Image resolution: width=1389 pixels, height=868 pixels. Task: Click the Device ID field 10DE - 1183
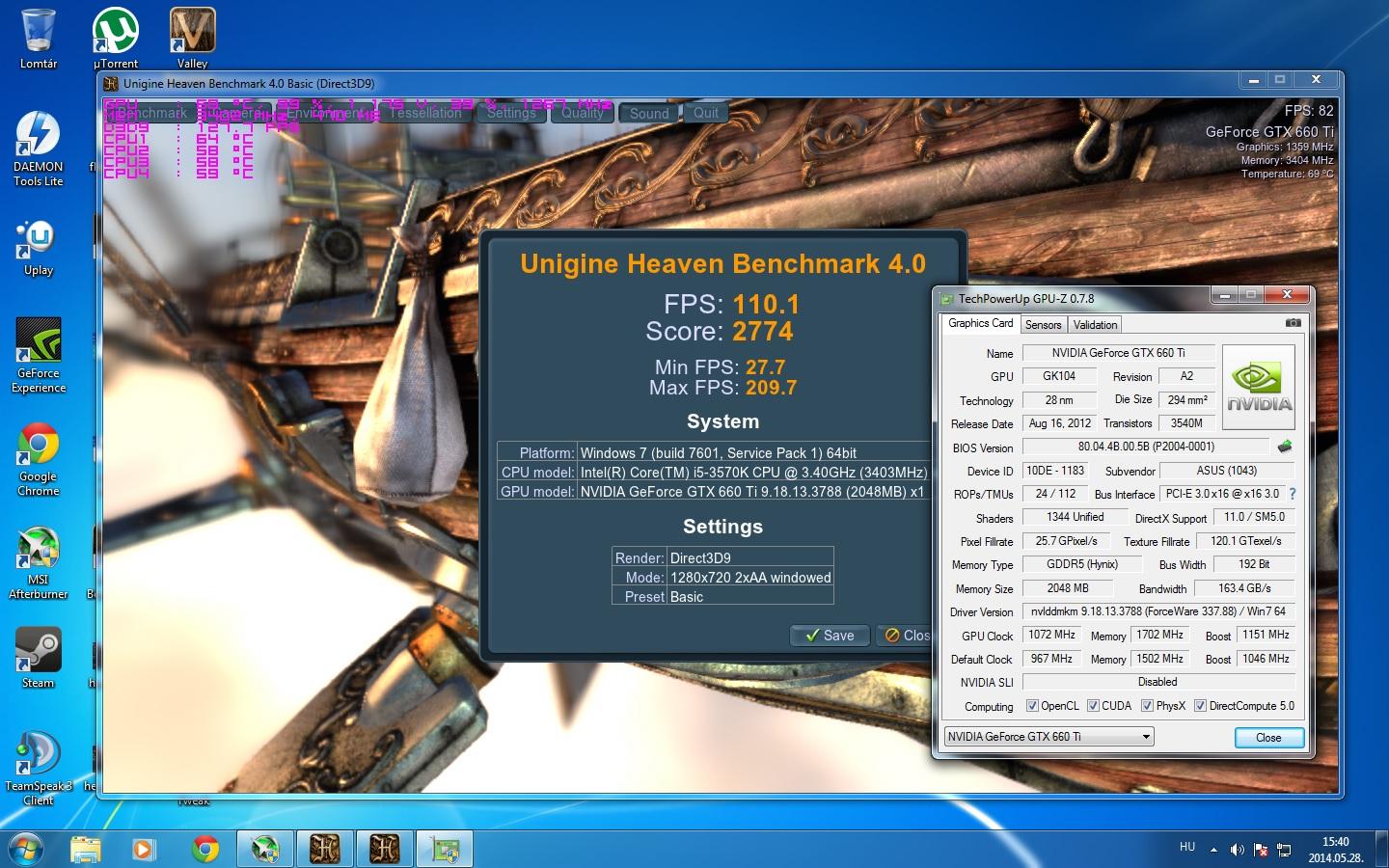coord(1055,471)
